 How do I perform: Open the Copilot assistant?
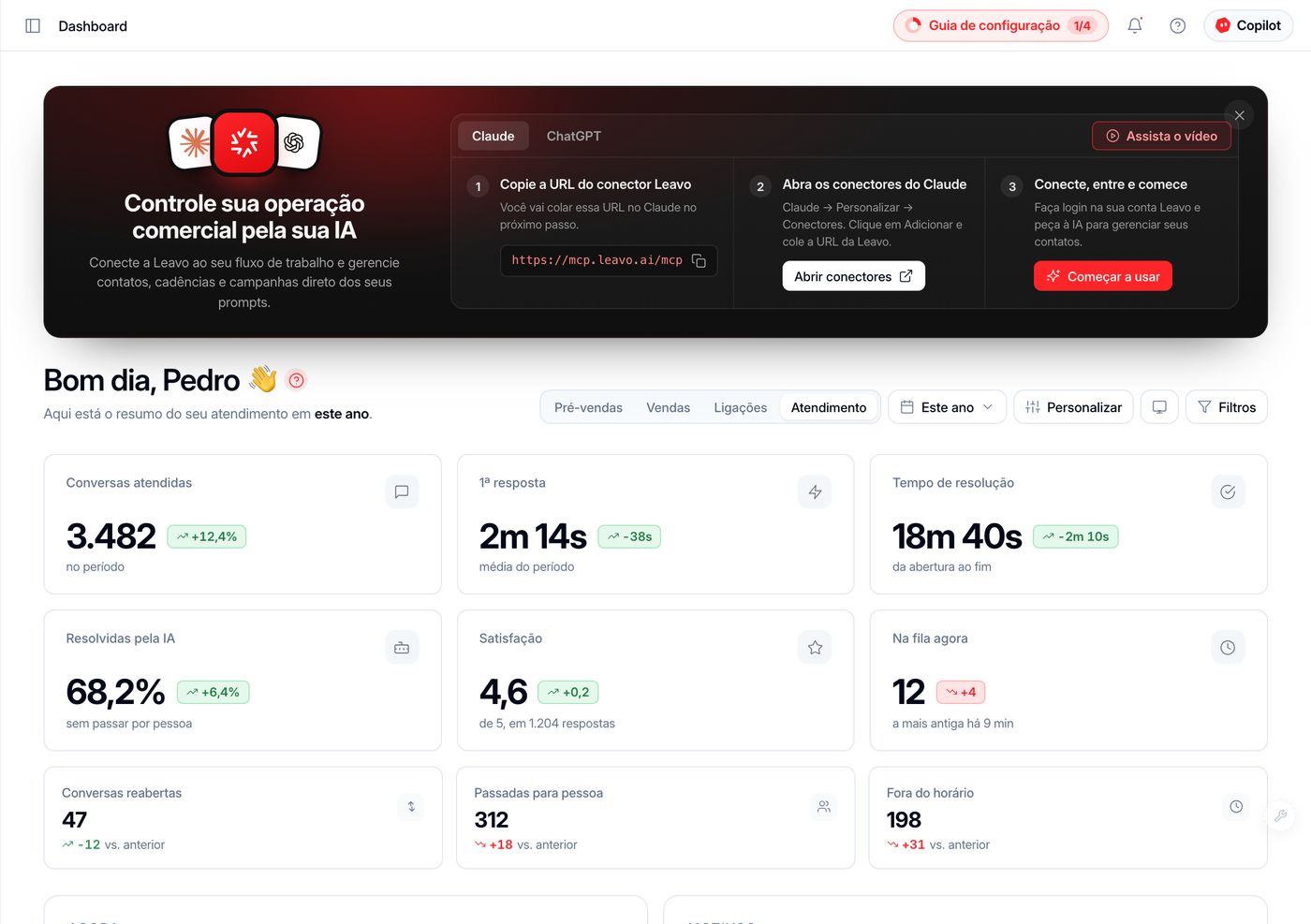pos(1248,26)
